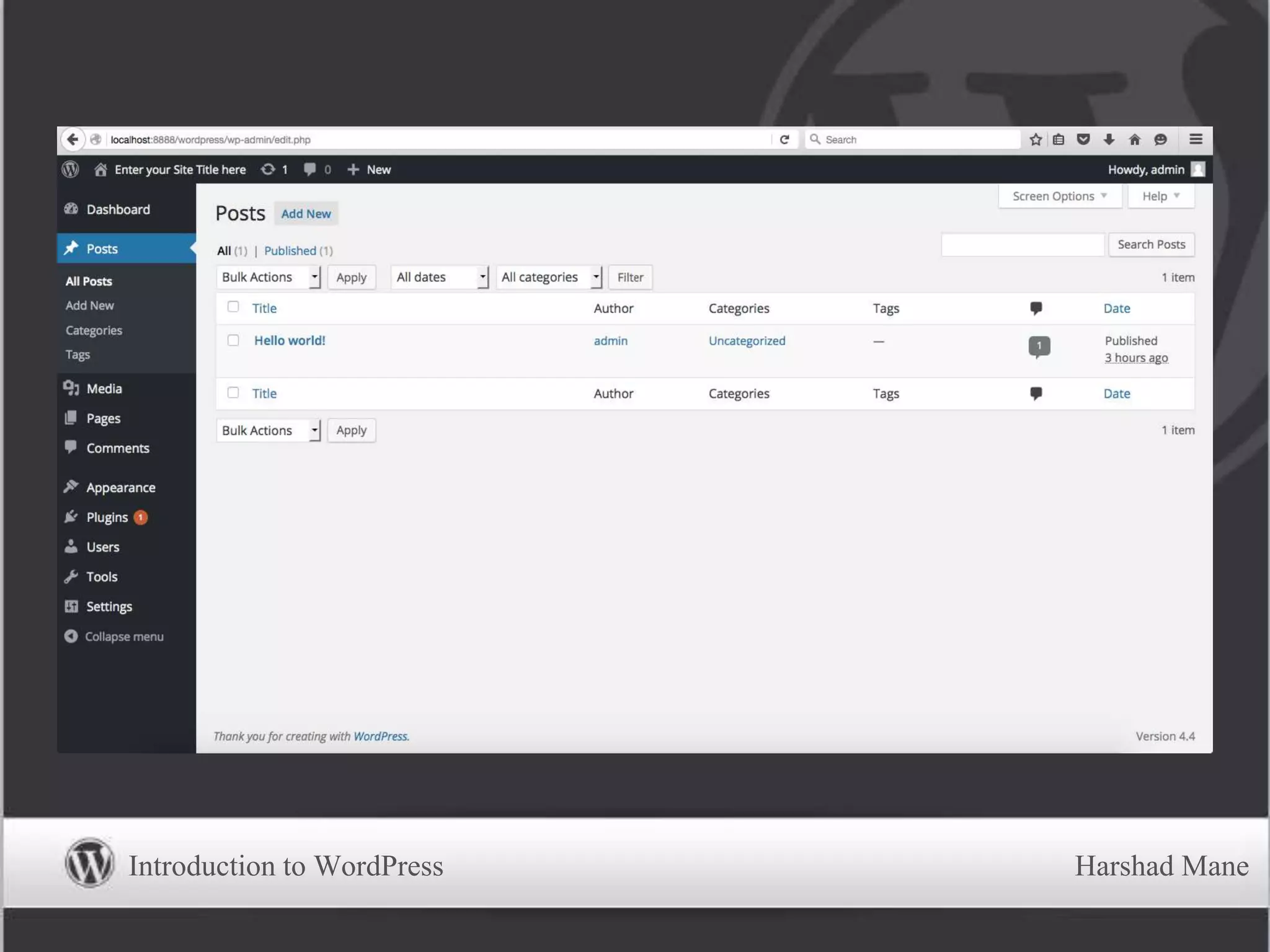The height and width of the screenshot is (952, 1270).
Task: Open Plugins in the sidebar
Action: click(x=127, y=518)
